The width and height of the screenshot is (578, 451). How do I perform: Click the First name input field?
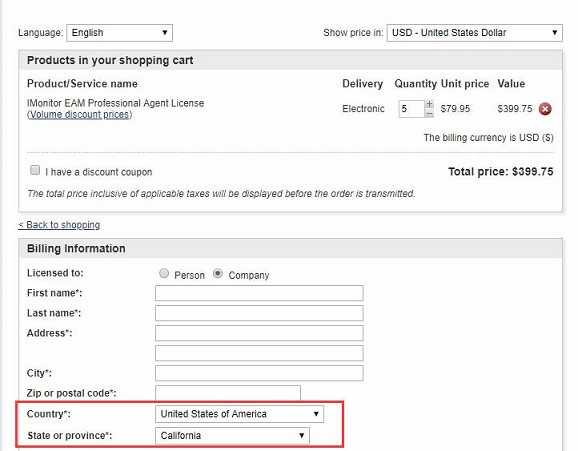(x=259, y=293)
